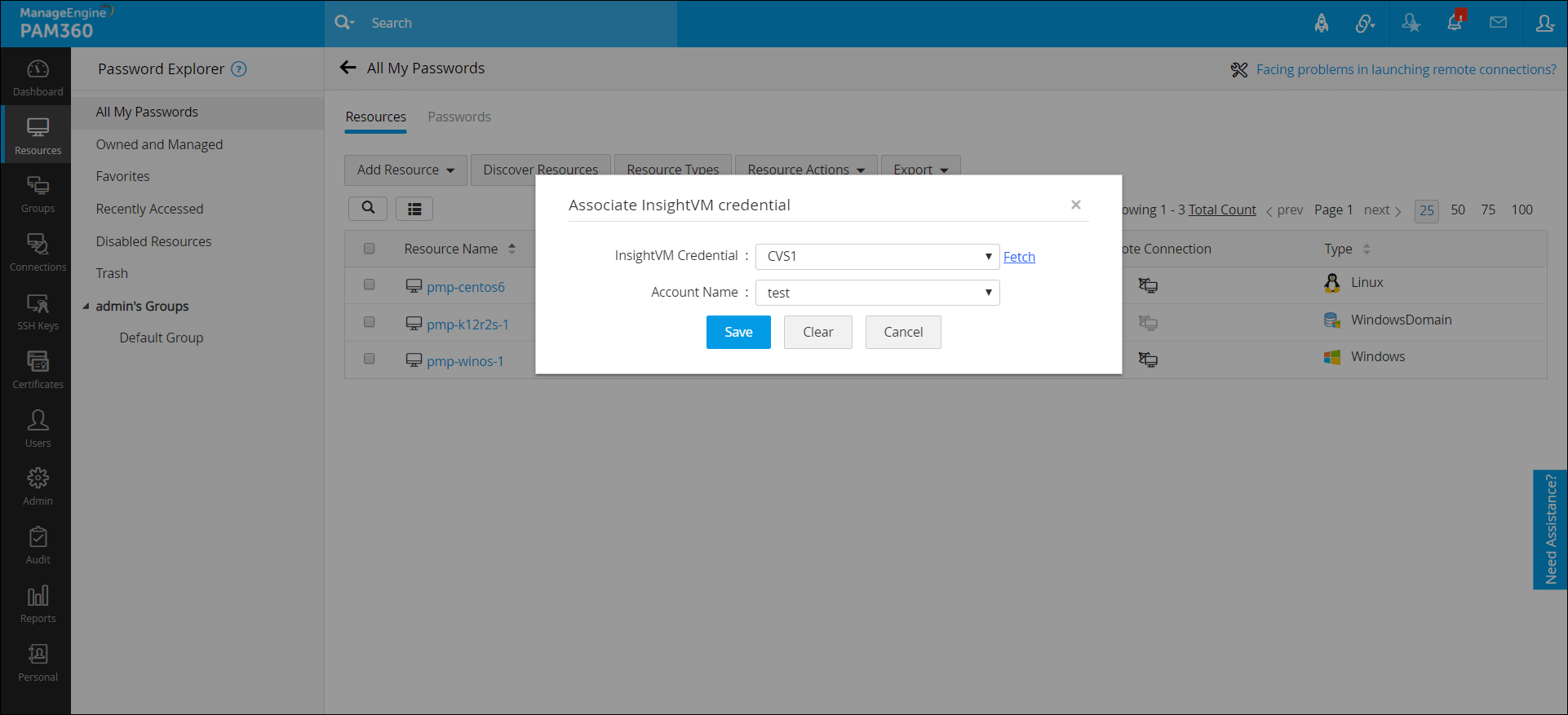Image resolution: width=1568 pixels, height=715 pixels.
Task: Click the Clear button
Action: (817, 332)
